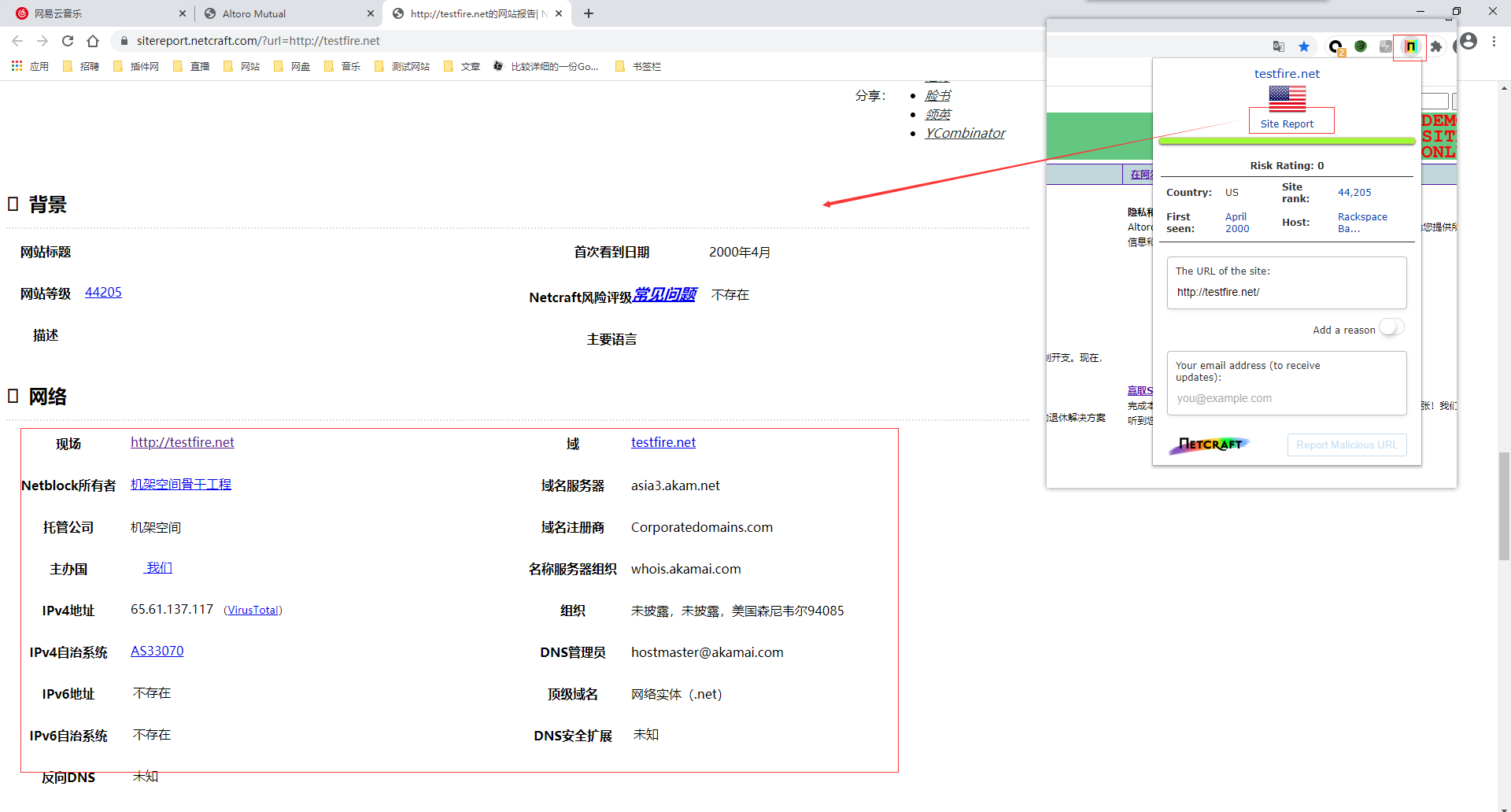Click the reload page icon
Image resolution: width=1511 pixels, height=812 pixels.
pyautogui.click(x=67, y=40)
